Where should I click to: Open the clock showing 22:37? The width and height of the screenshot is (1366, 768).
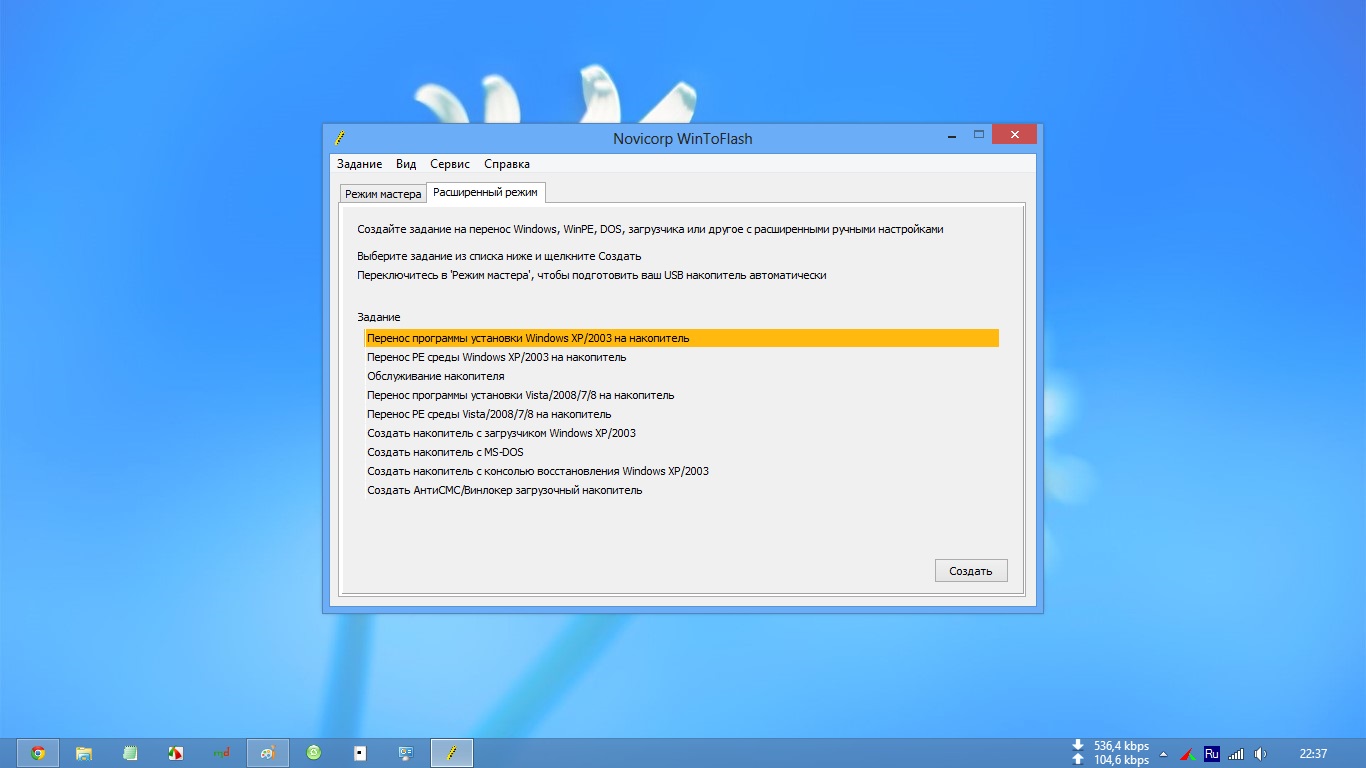click(x=1313, y=754)
